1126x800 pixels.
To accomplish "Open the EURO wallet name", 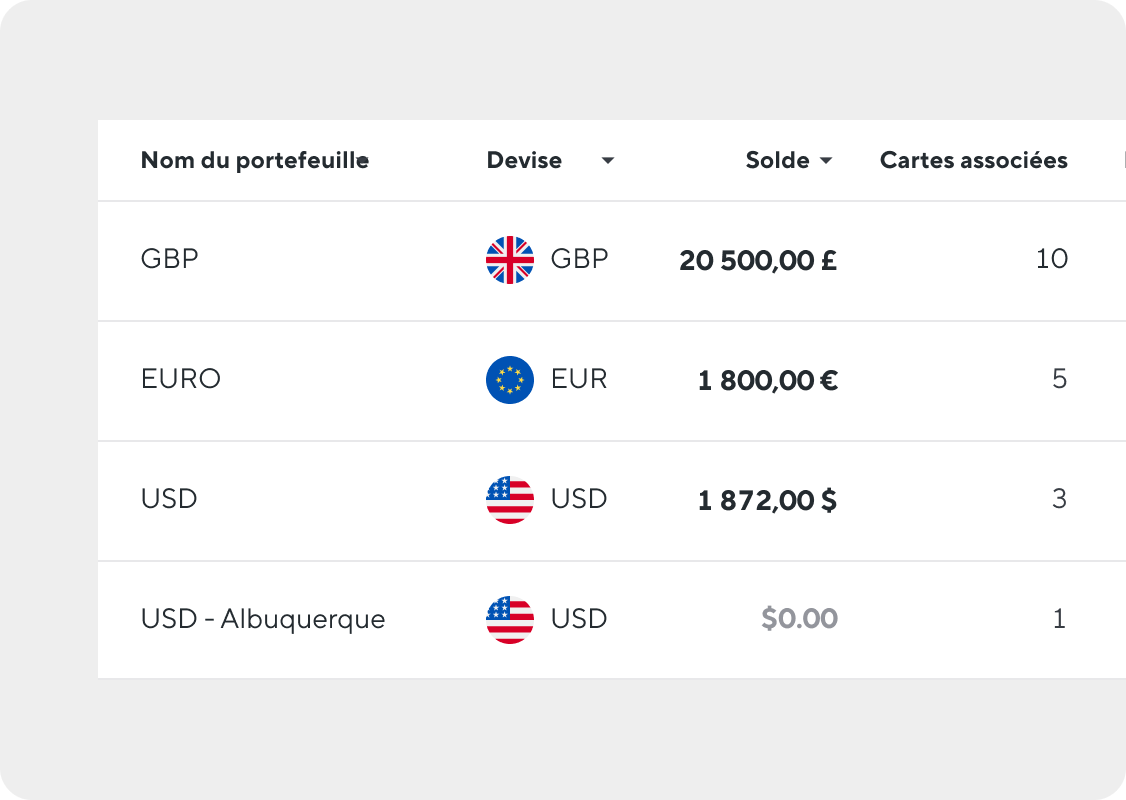I will [x=181, y=378].
